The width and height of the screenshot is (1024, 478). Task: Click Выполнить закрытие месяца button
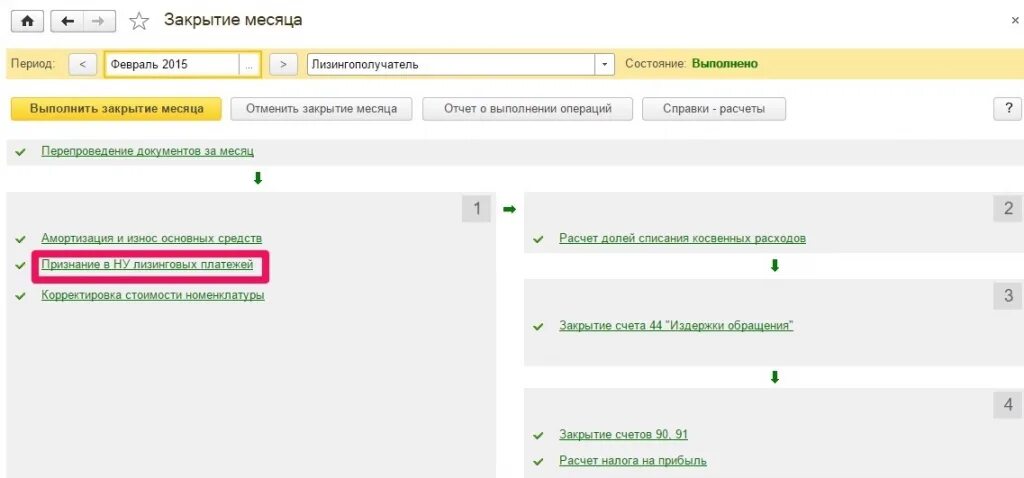pos(116,109)
